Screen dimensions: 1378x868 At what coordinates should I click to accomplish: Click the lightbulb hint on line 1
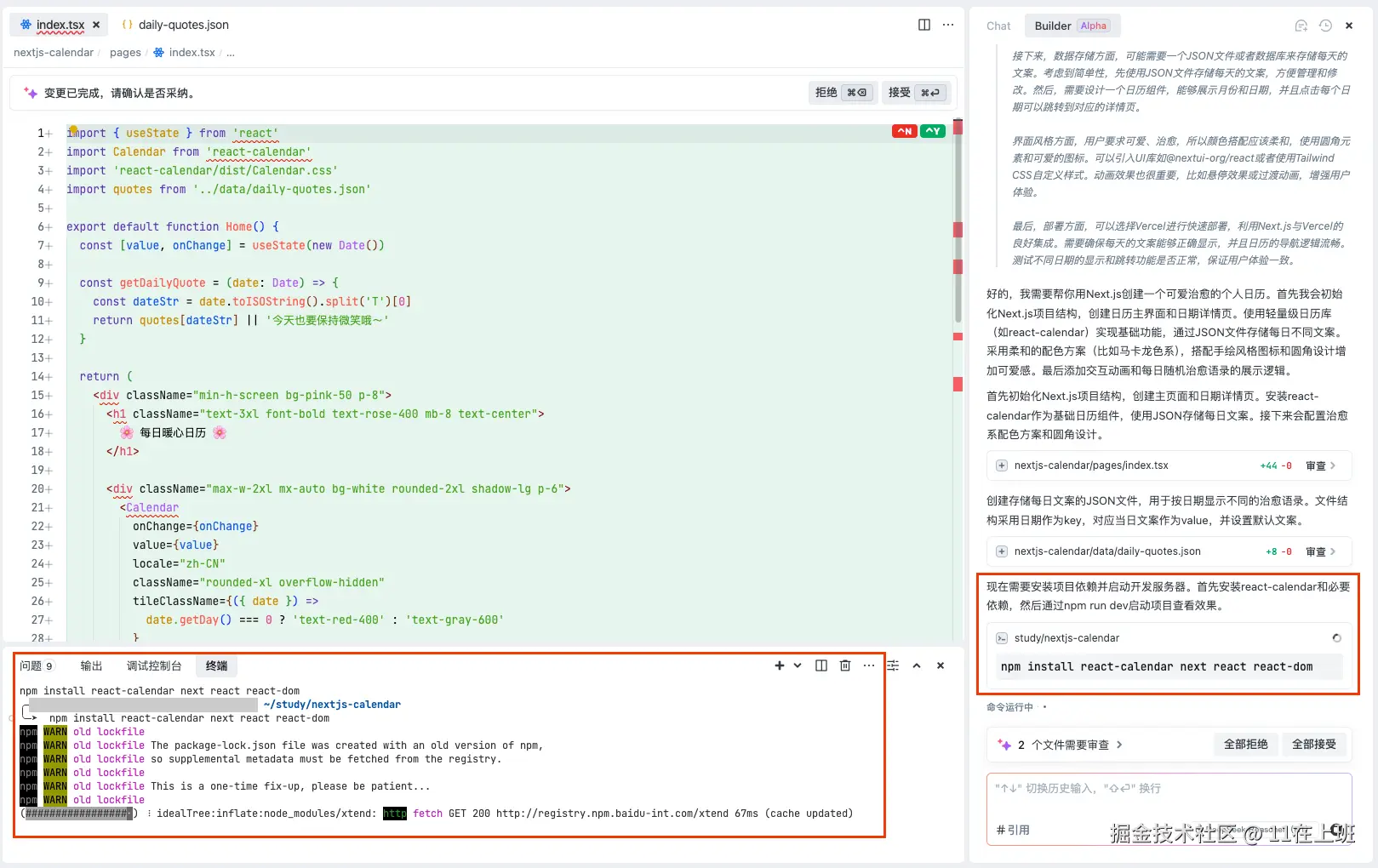pos(73,130)
